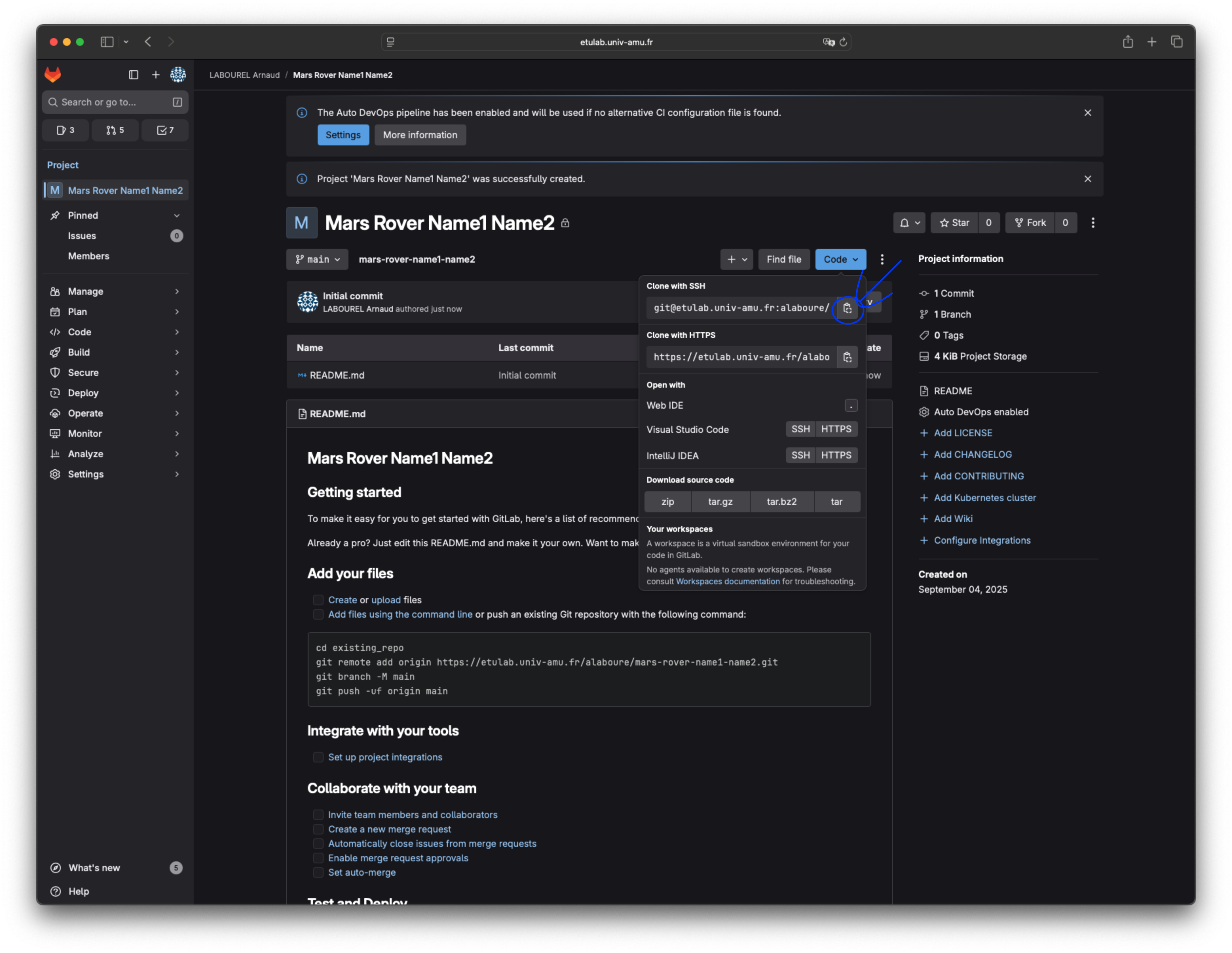Viewport: 1232px width, 953px height.
Task: Toggle the GitLab sidebar collapse icon
Action: pyautogui.click(x=133, y=74)
